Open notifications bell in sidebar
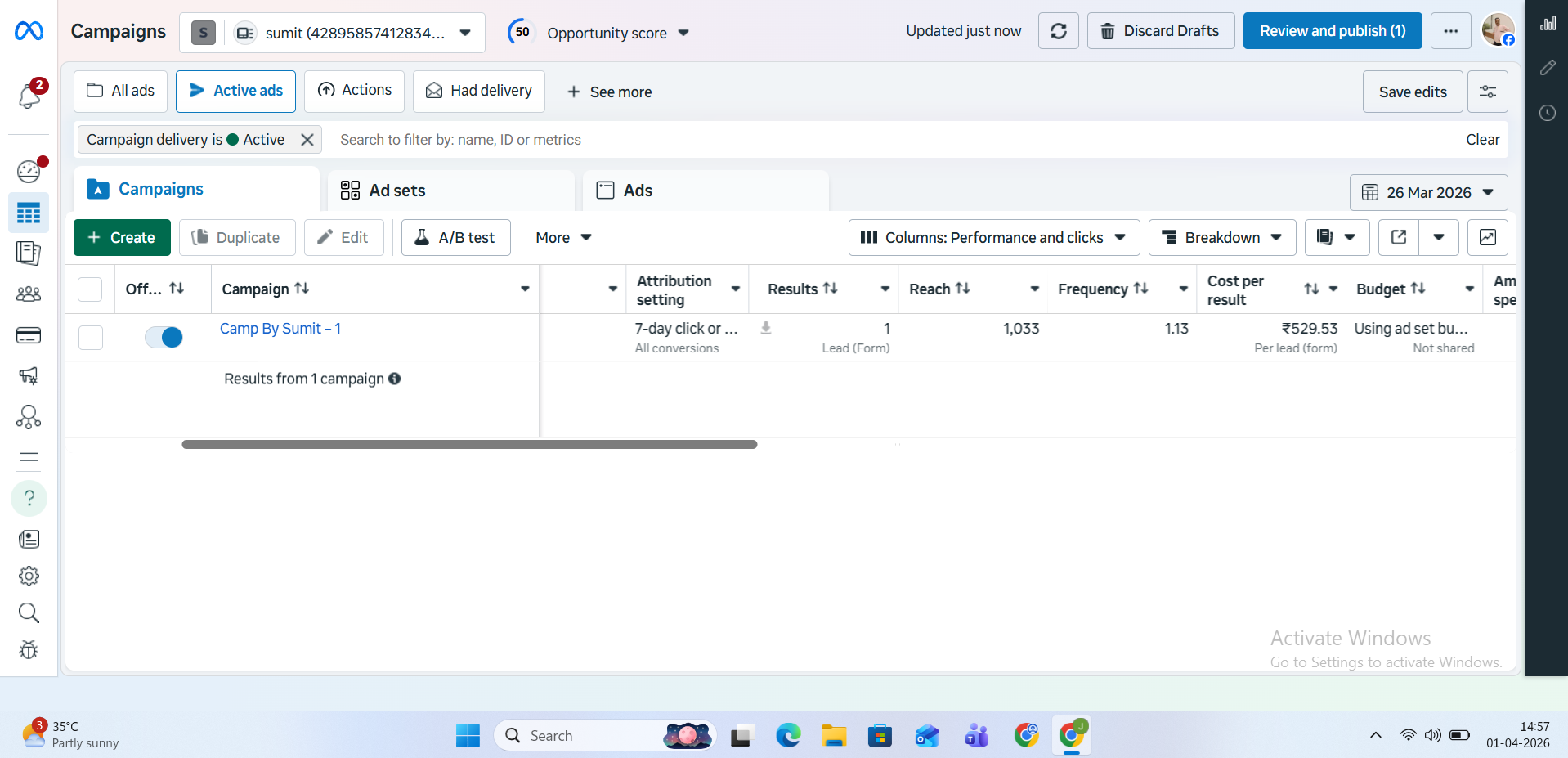Screen dimensions: 1568x758 click(29, 96)
